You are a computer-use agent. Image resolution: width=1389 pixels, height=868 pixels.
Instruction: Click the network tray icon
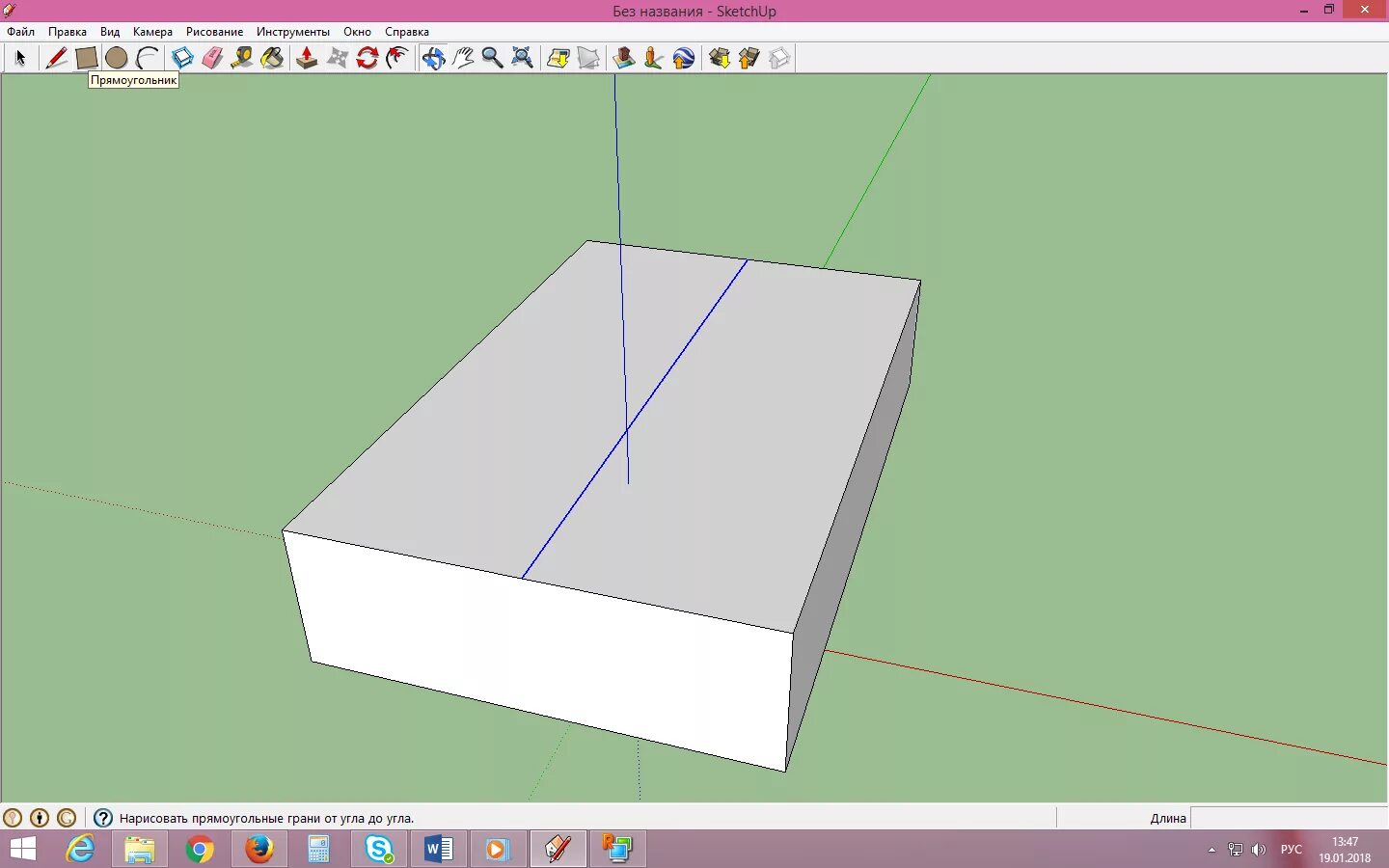click(1236, 850)
